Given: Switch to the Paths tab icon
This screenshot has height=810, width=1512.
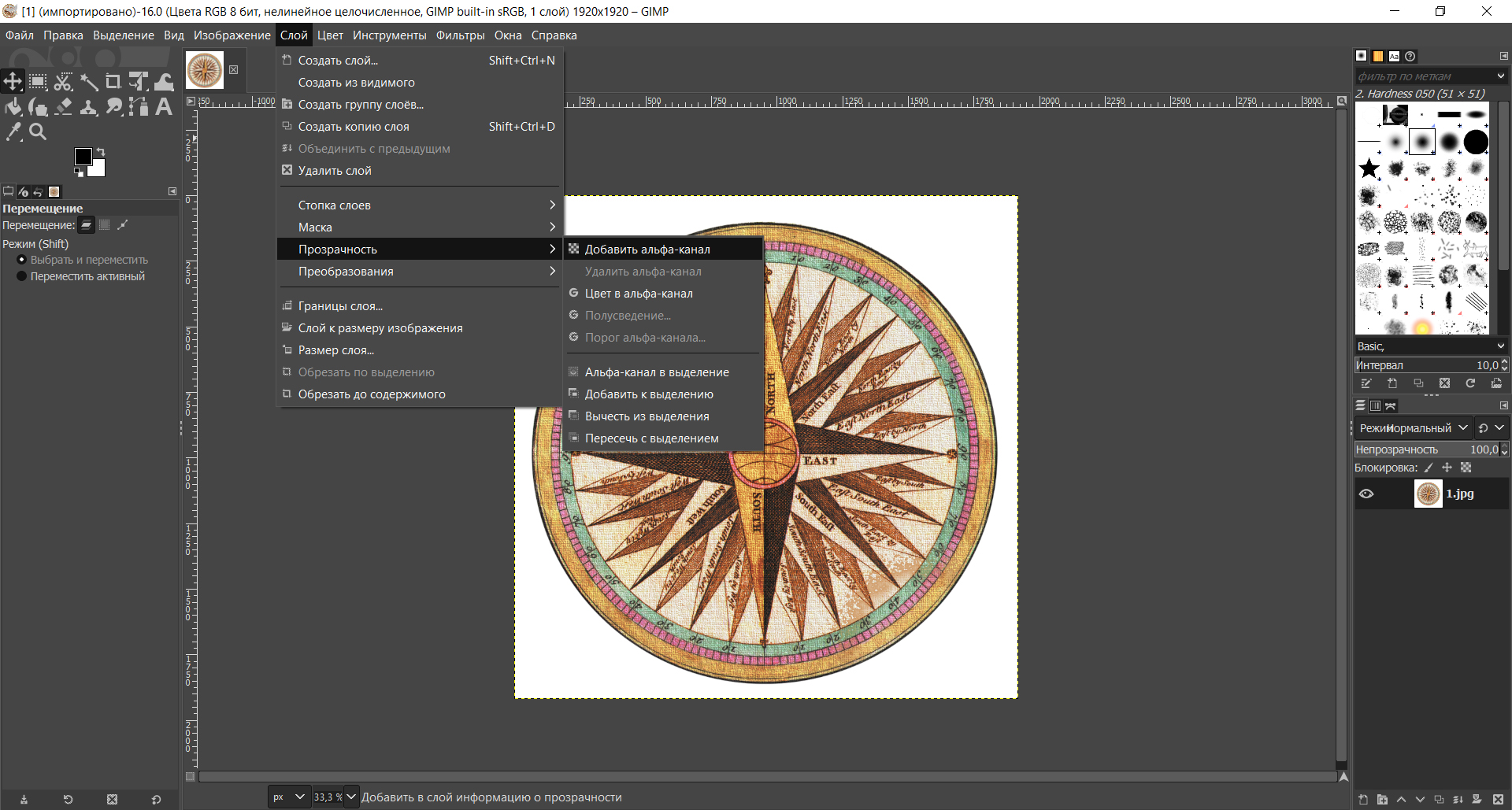Looking at the screenshot, I should pyautogui.click(x=1390, y=405).
